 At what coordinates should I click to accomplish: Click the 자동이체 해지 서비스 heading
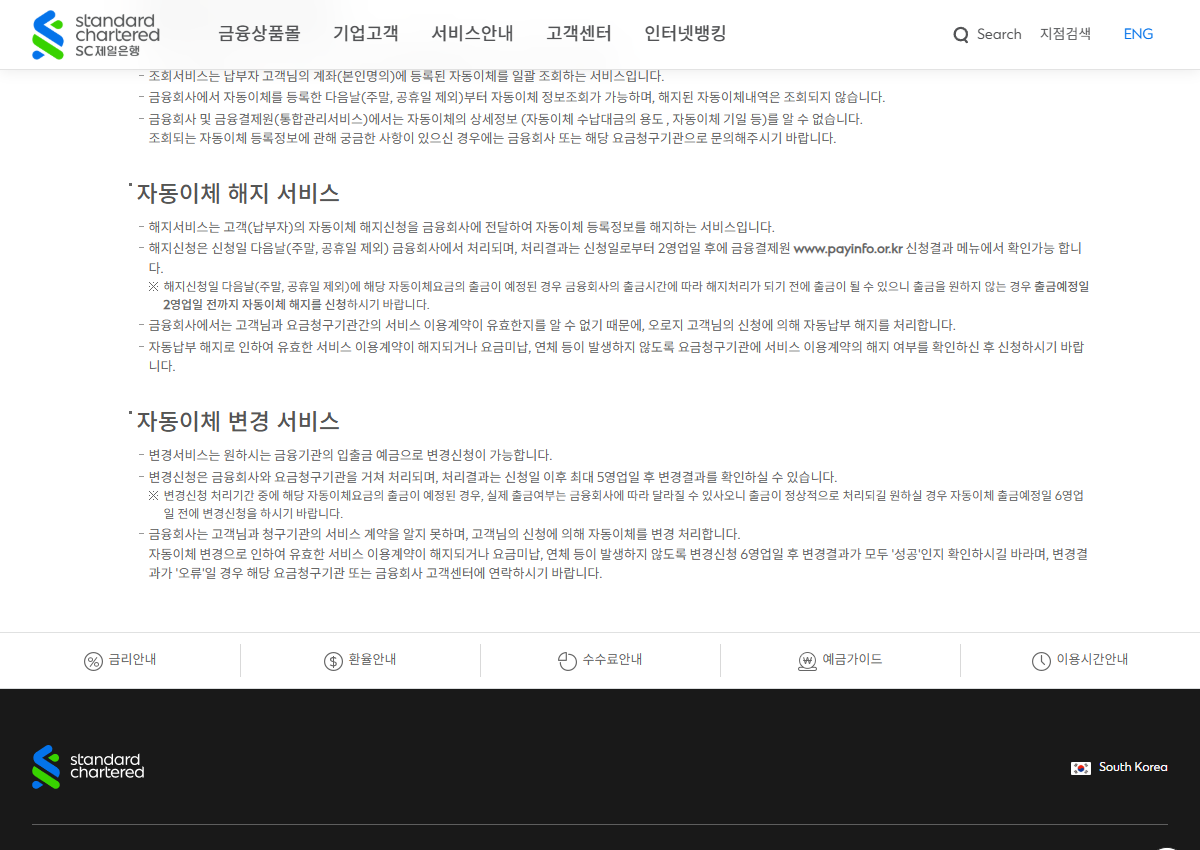[x=238, y=193]
